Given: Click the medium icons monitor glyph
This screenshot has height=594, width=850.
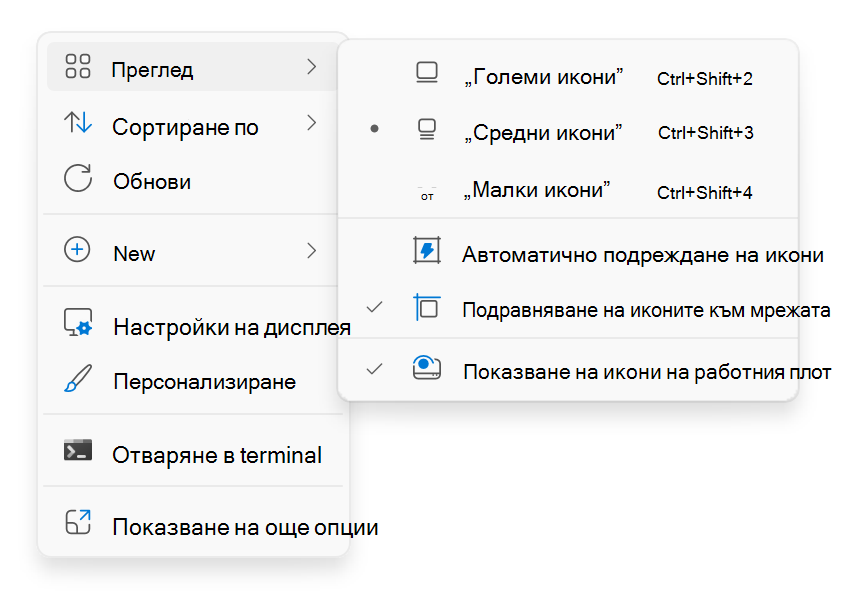Looking at the screenshot, I should [427, 130].
